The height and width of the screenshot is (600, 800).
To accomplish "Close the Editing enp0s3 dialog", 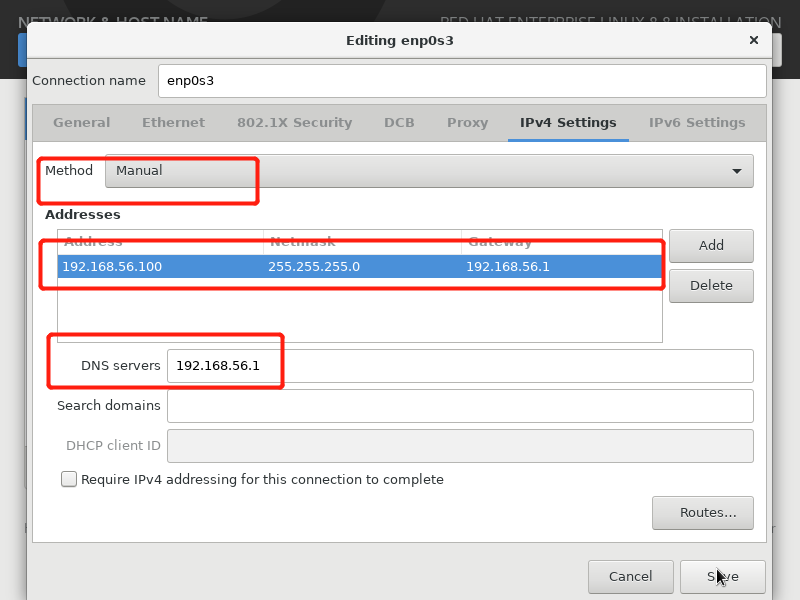I will (x=753, y=40).
